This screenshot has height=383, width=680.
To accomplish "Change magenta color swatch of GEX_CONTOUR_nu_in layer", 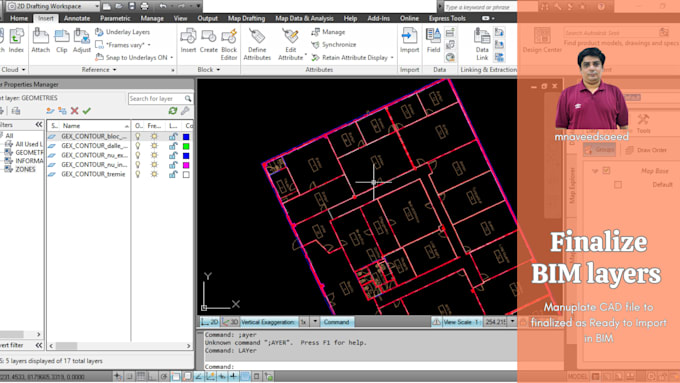I will [186, 165].
